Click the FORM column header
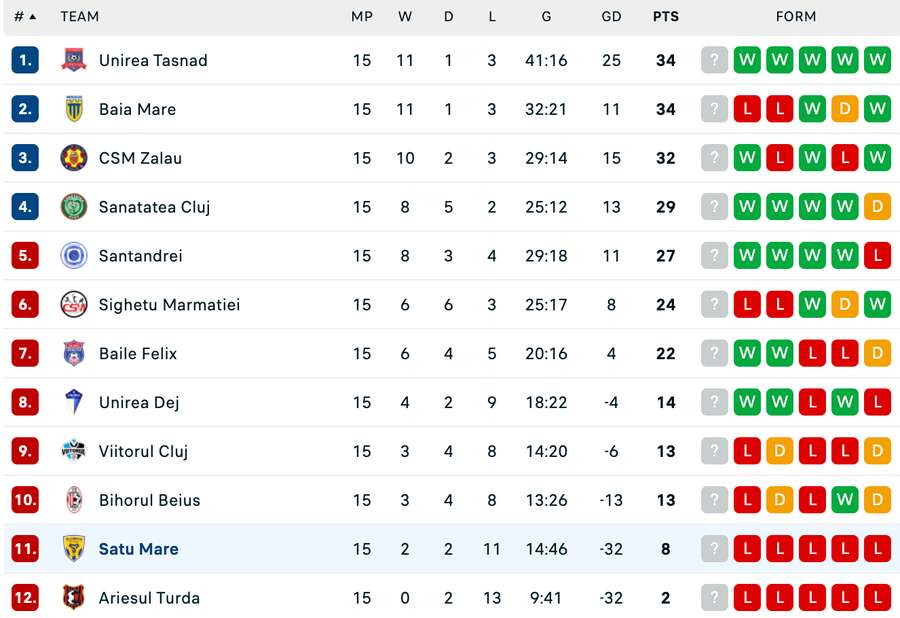 tap(796, 17)
